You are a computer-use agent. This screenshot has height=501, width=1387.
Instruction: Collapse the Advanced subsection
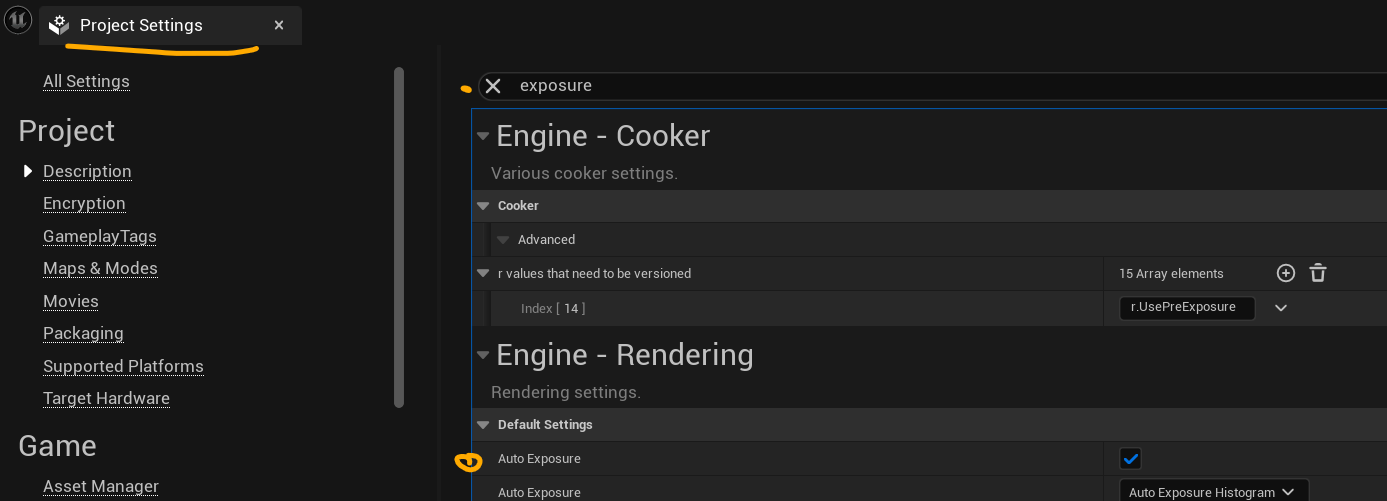[x=503, y=240]
